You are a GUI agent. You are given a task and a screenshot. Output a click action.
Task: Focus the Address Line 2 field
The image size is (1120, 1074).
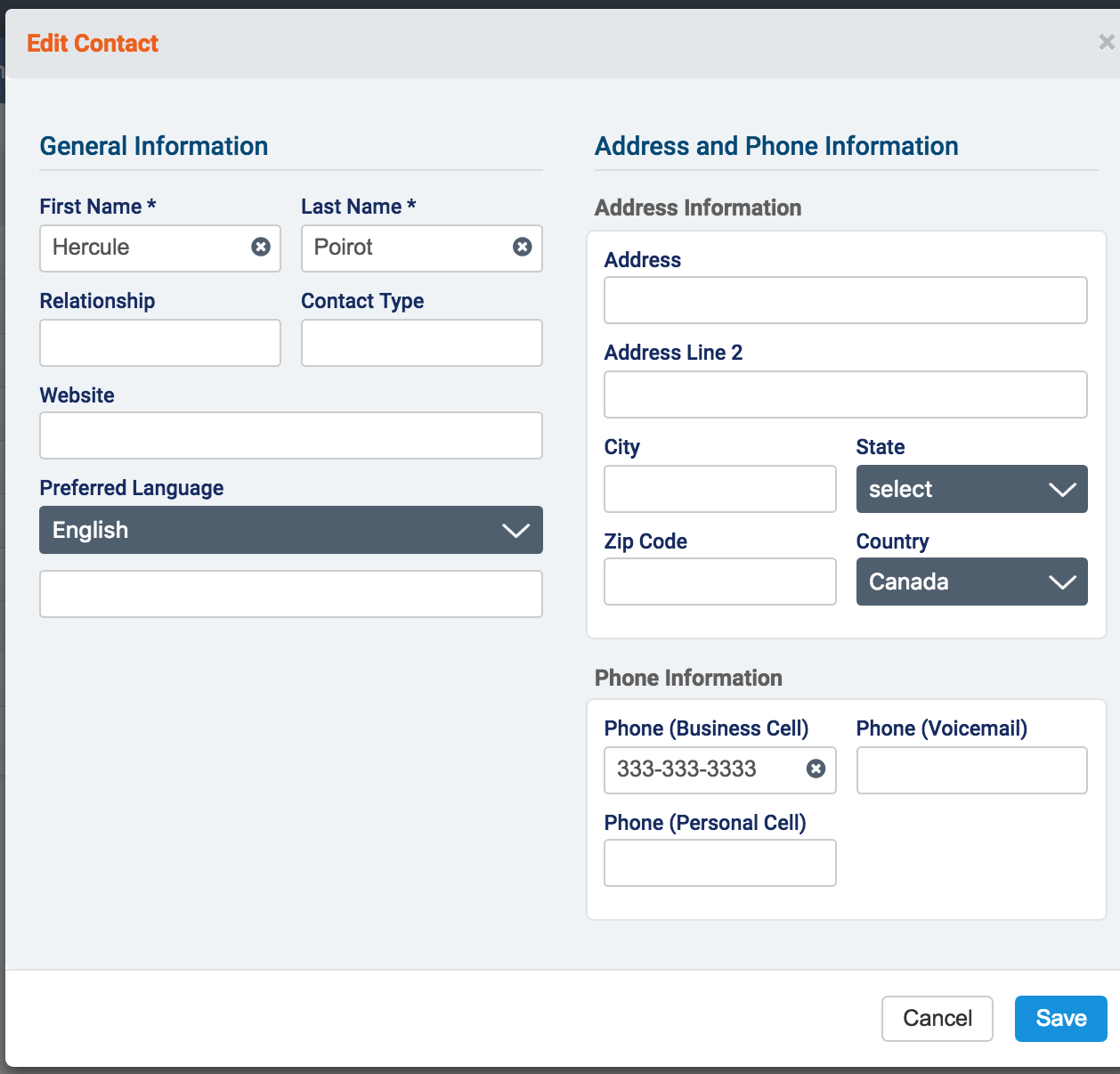click(x=845, y=395)
